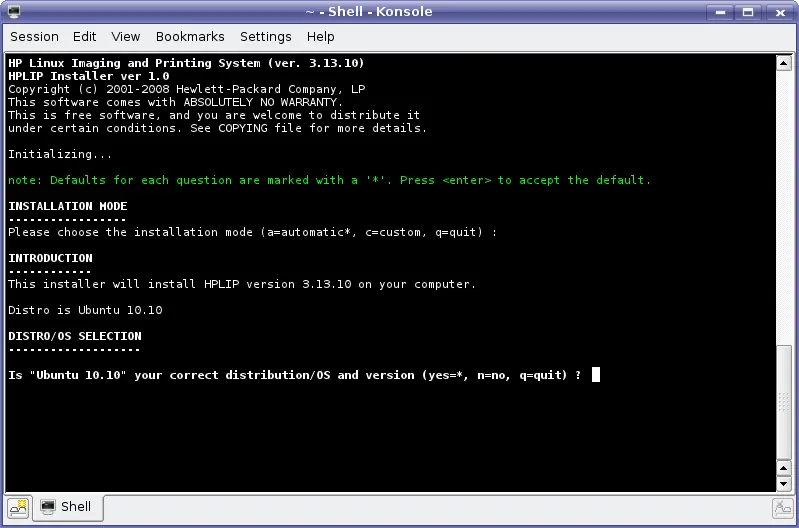Screen dimensions: 799x528
Task: Open the Edit menu
Action: pos(84,37)
